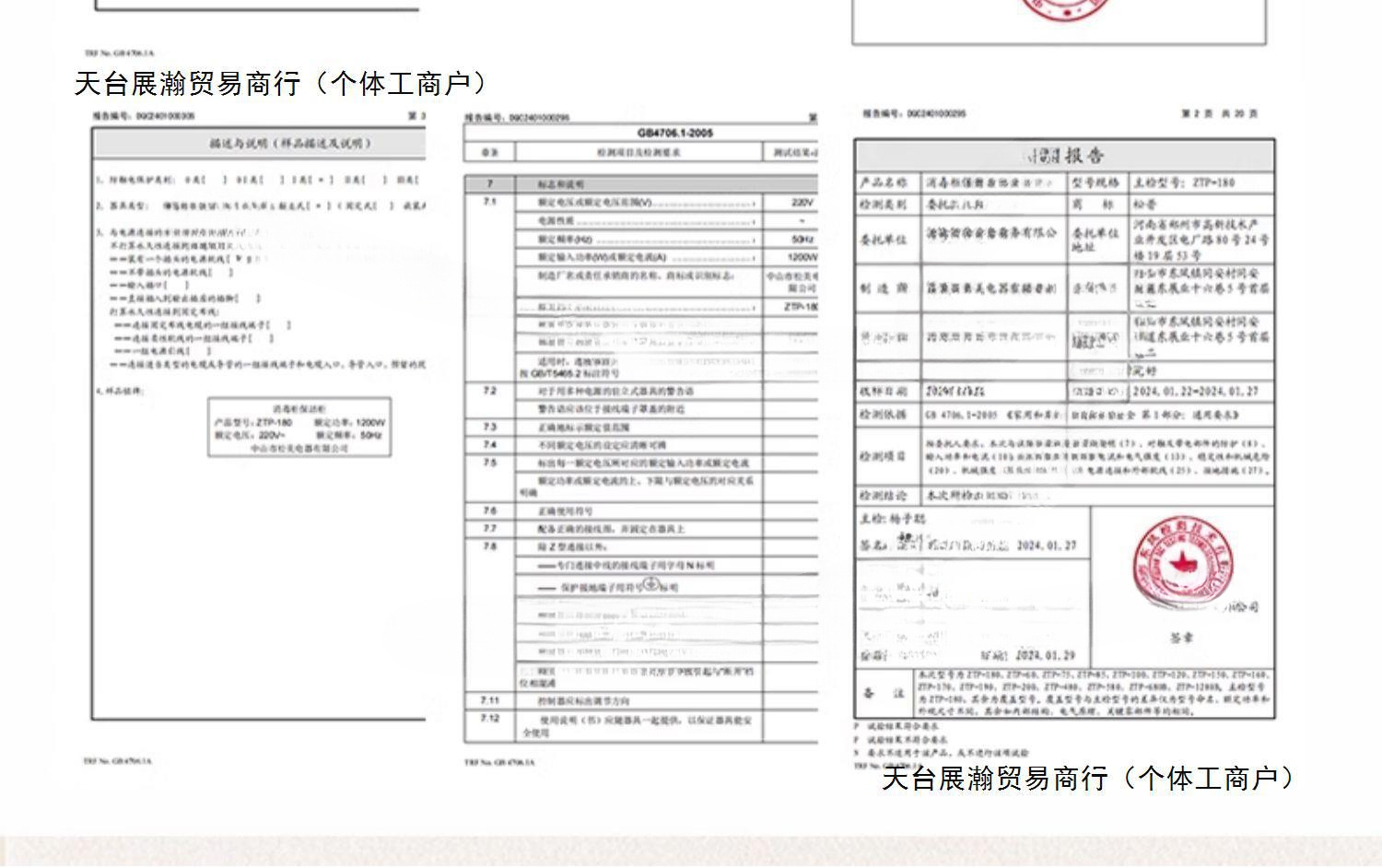
Task: Select the '描述与说明（样品描述及说明）' heading
Action: (x=290, y=144)
